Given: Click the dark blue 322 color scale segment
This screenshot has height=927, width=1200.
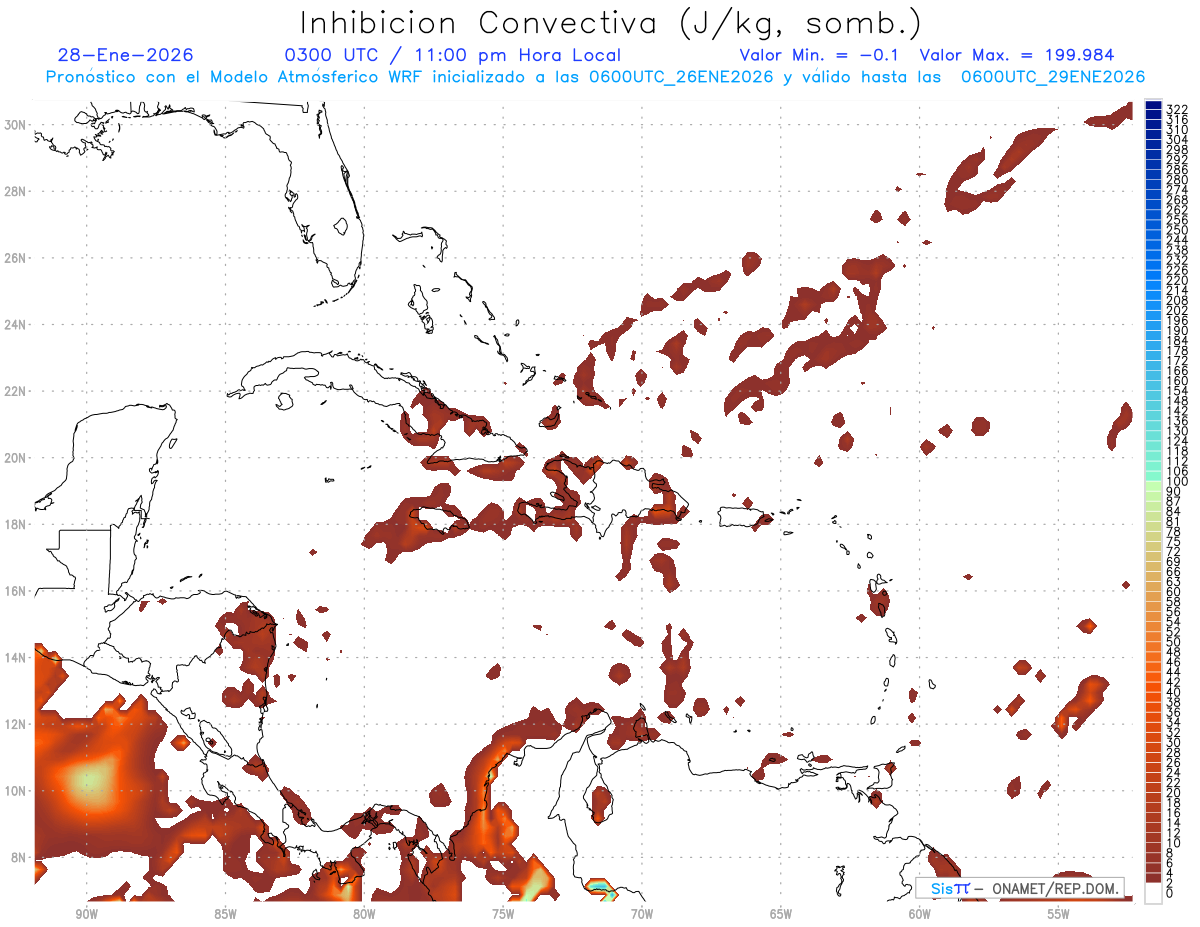Looking at the screenshot, I should pos(1153,107).
